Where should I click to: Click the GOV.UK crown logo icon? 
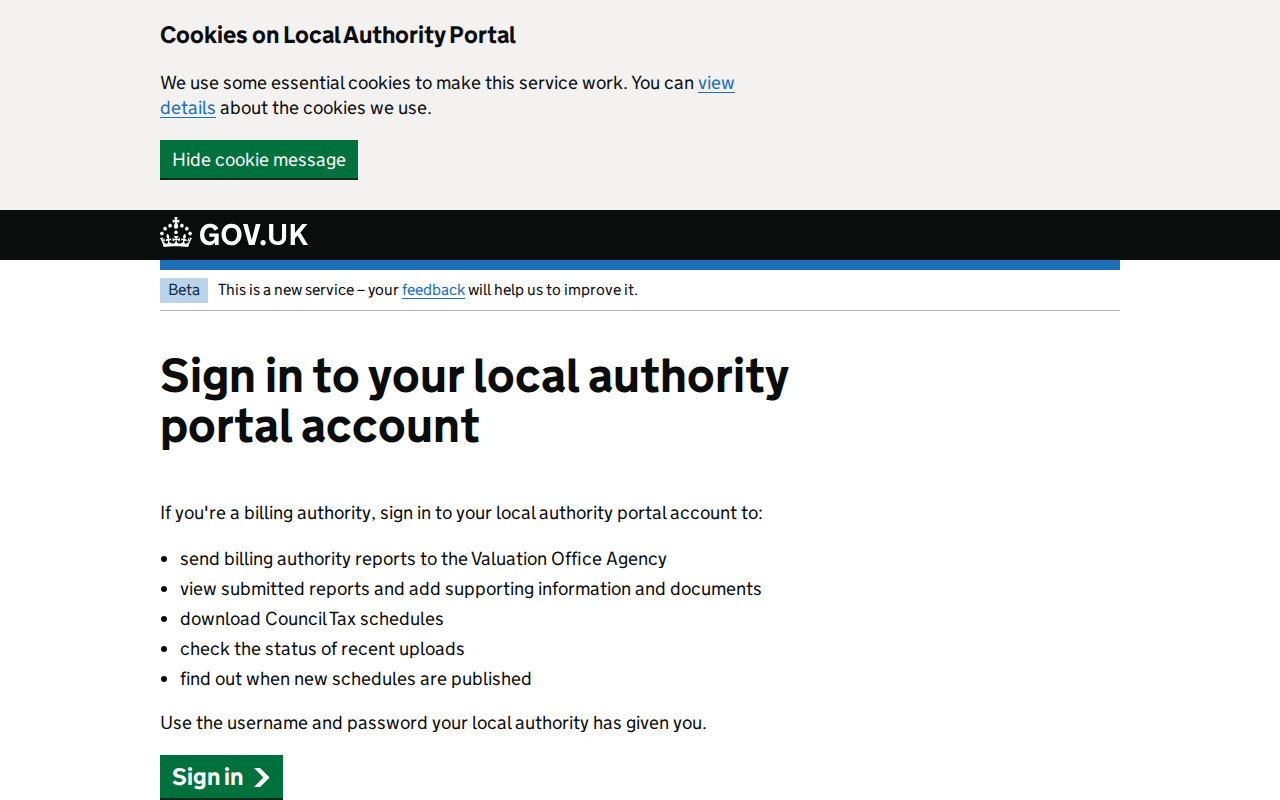(x=175, y=233)
